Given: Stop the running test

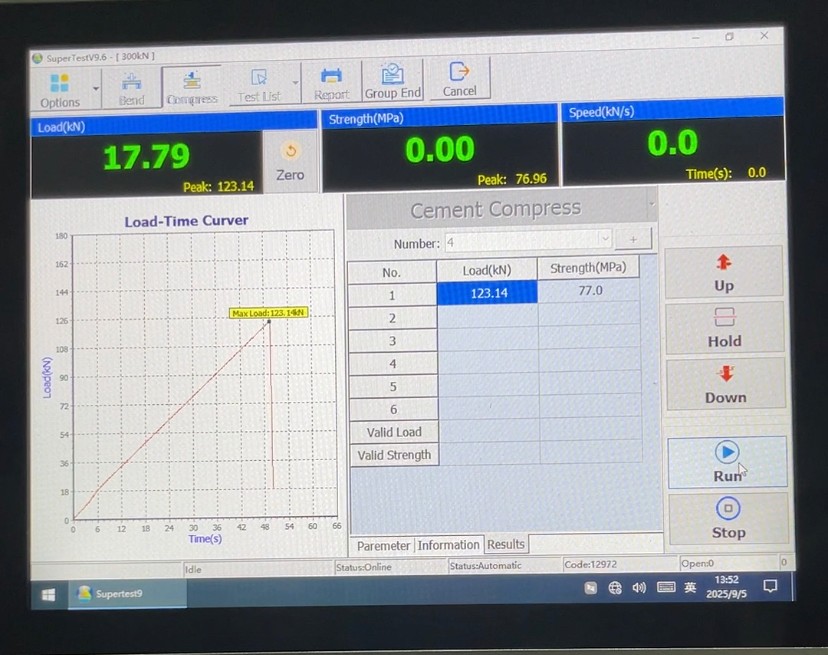Looking at the screenshot, I should tap(728, 519).
